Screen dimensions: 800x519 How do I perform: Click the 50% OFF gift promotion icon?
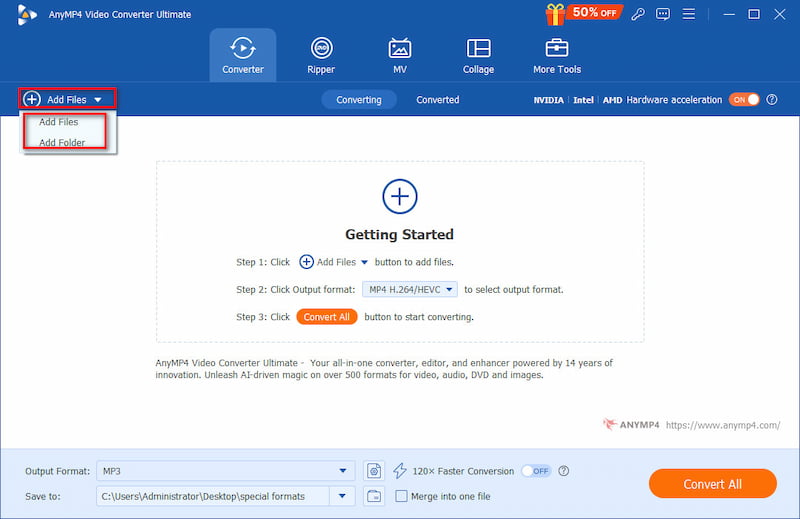point(582,14)
